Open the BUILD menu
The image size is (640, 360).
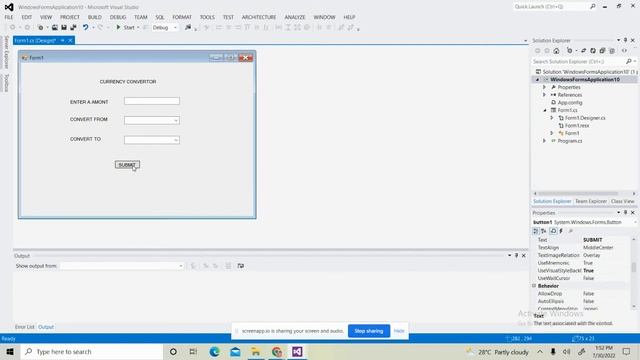(94, 17)
